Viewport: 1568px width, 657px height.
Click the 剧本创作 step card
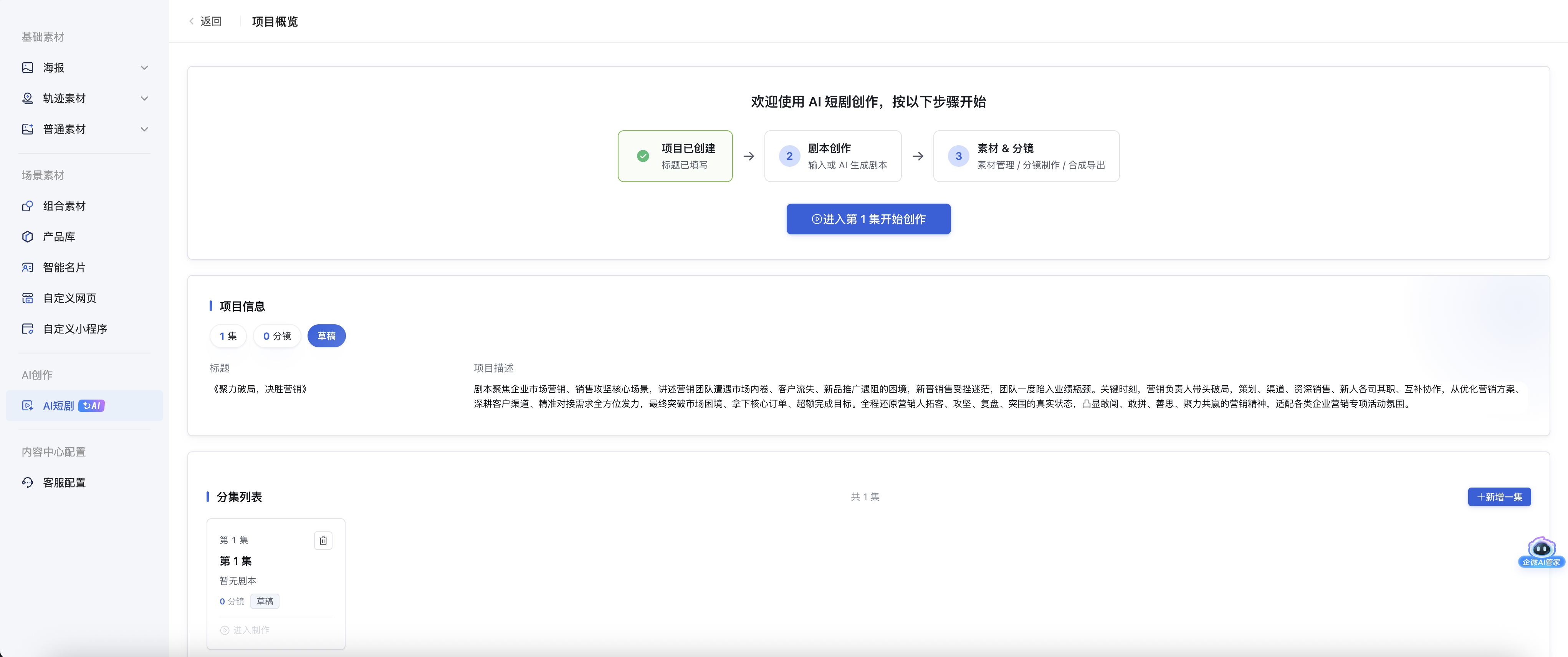[x=833, y=156]
